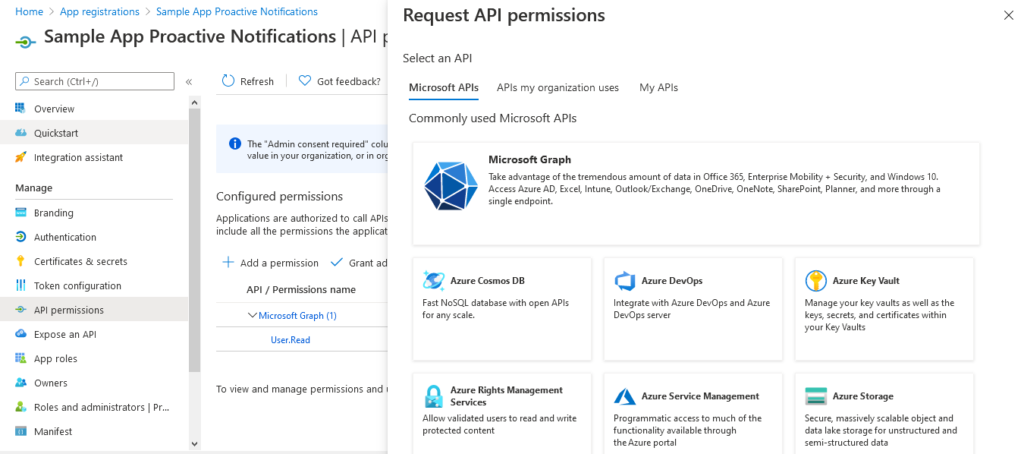Collapse the Microsoft Graph (1) permissions row
Viewport: 1024px width, 454px height.
(x=252, y=316)
